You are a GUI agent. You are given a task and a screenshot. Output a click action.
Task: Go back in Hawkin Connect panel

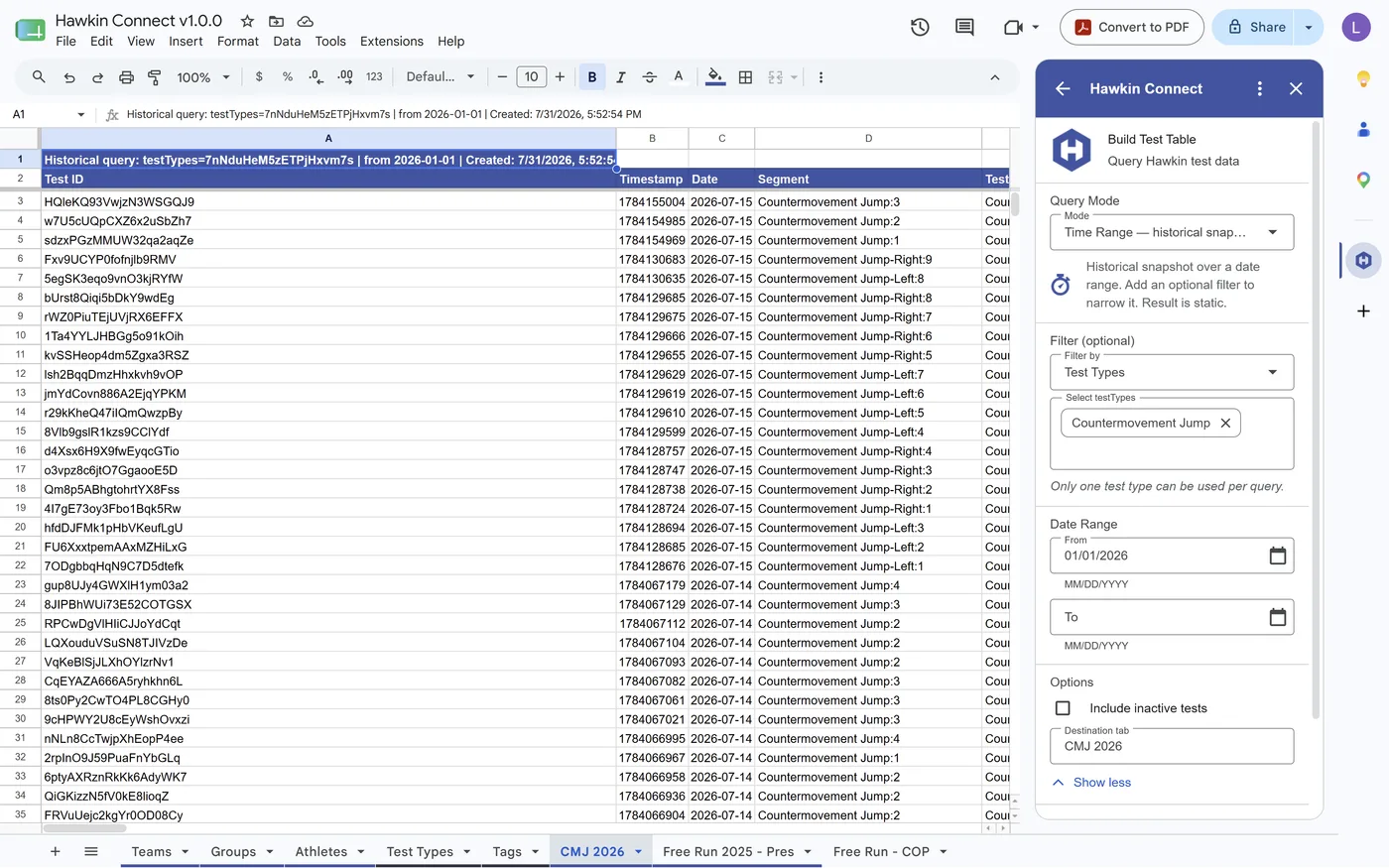pos(1063,88)
